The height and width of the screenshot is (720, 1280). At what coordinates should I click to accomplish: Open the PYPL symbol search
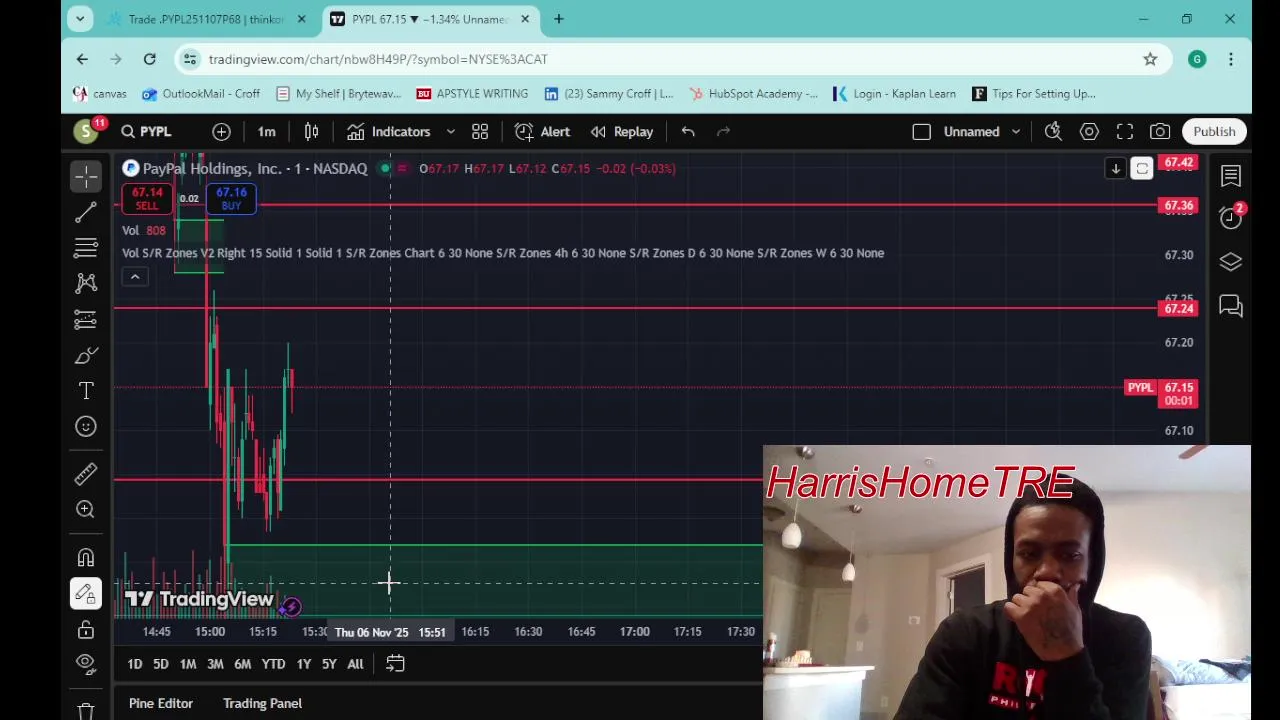click(147, 131)
